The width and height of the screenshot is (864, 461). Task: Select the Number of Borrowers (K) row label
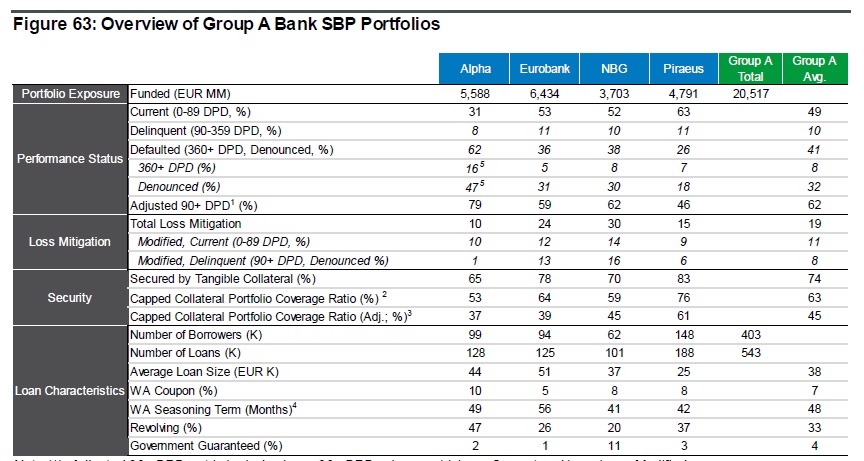(195, 334)
